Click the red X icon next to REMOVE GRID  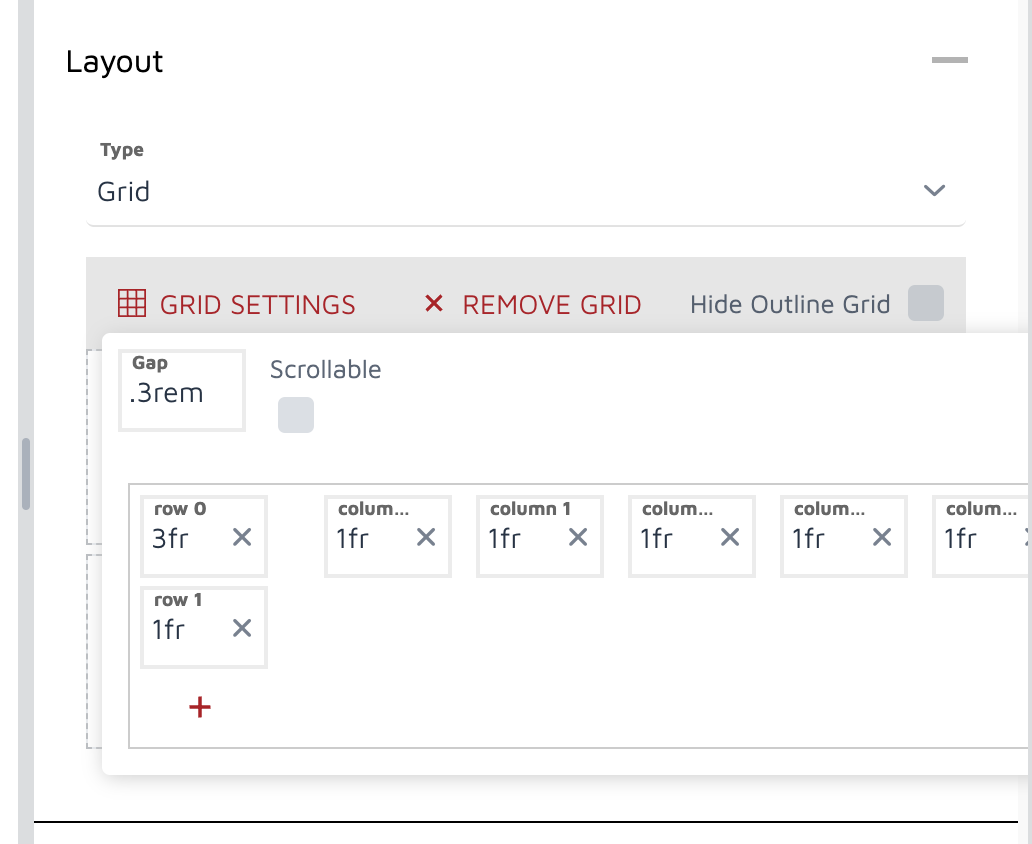tap(433, 304)
